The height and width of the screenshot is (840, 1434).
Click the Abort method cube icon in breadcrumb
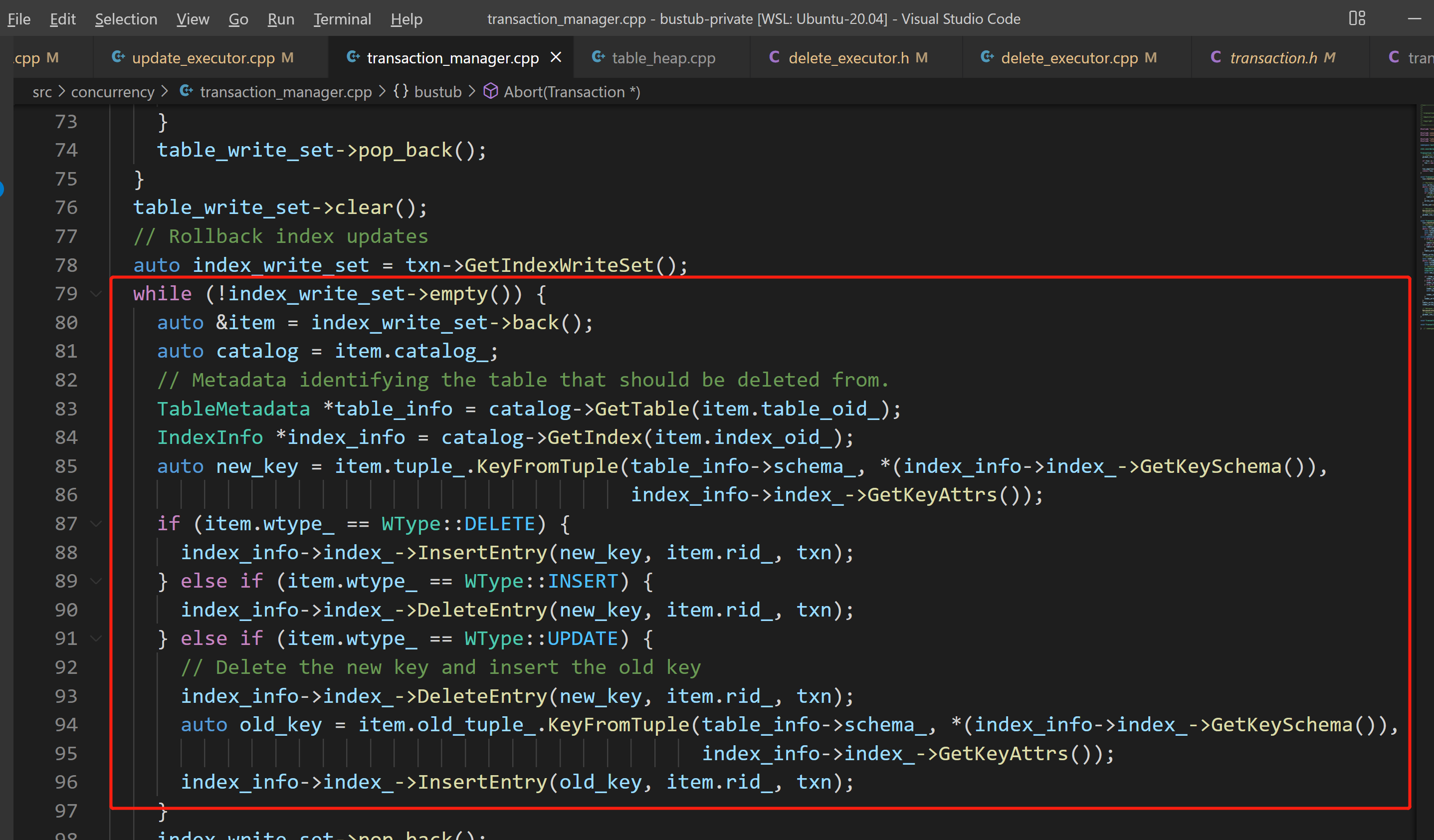click(490, 92)
